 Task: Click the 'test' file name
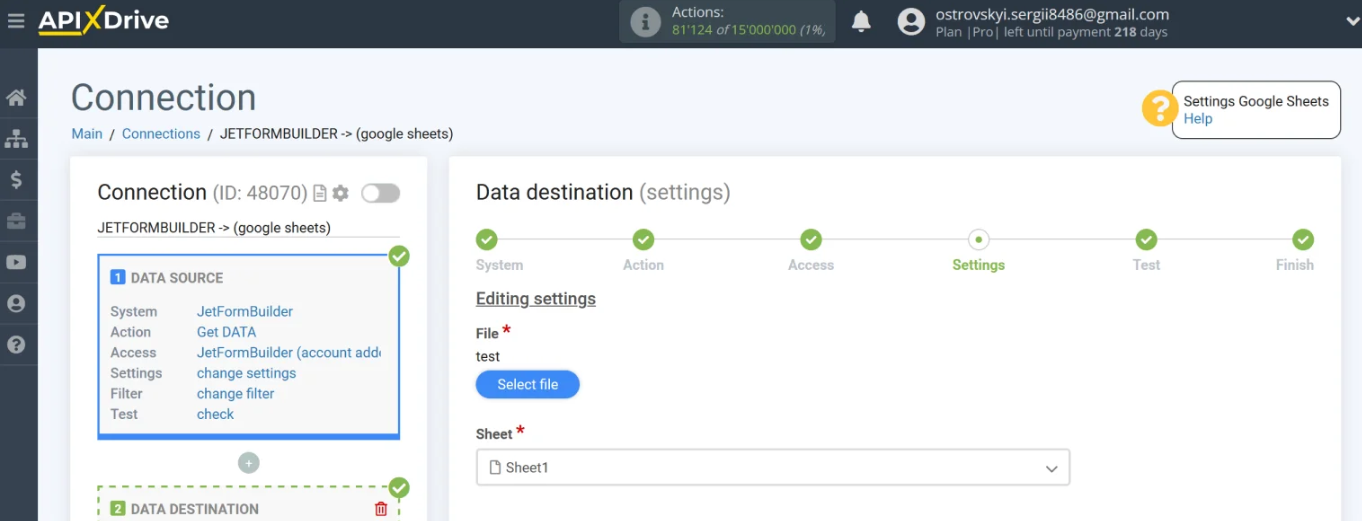coord(488,356)
